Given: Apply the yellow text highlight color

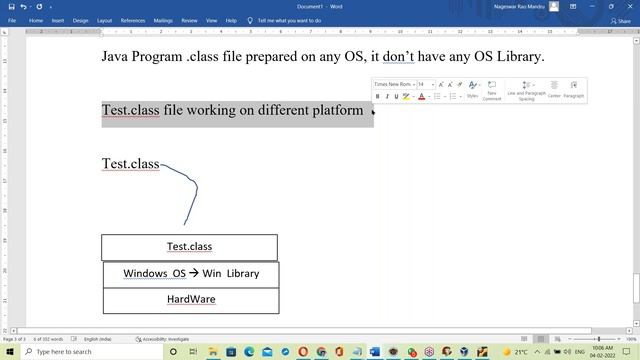Looking at the screenshot, I should 406,96.
